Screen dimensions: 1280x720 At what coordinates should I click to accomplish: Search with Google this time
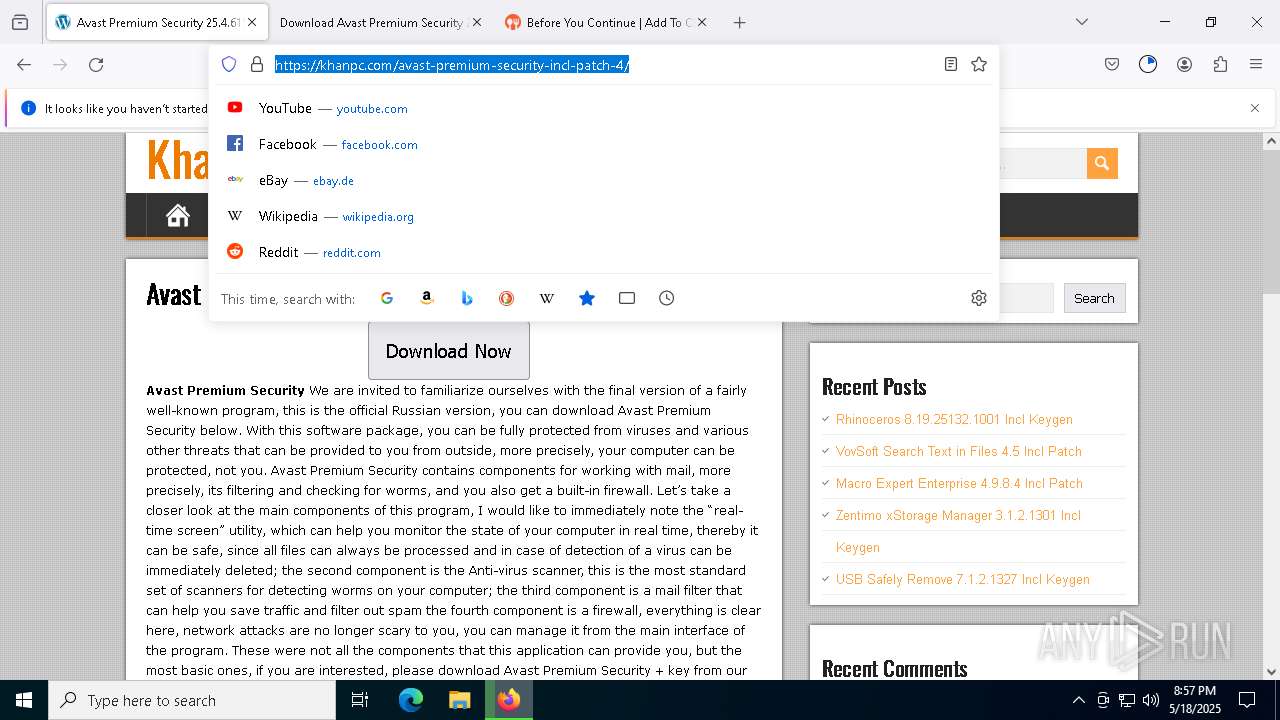(x=387, y=298)
